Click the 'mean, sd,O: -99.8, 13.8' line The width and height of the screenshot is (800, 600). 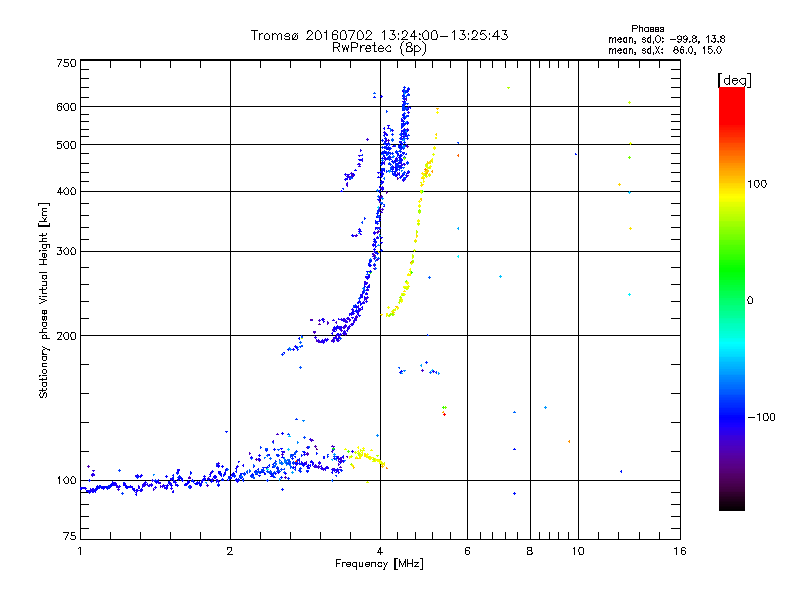click(x=666, y=39)
